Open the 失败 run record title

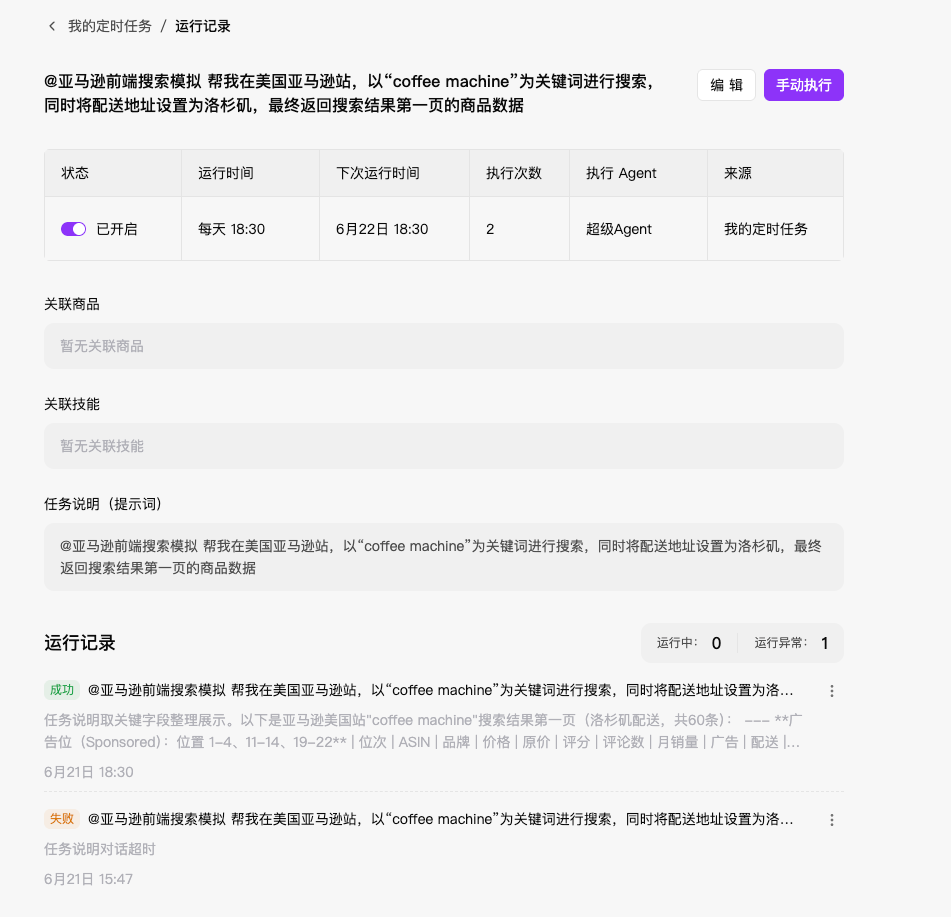pos(440,819)
